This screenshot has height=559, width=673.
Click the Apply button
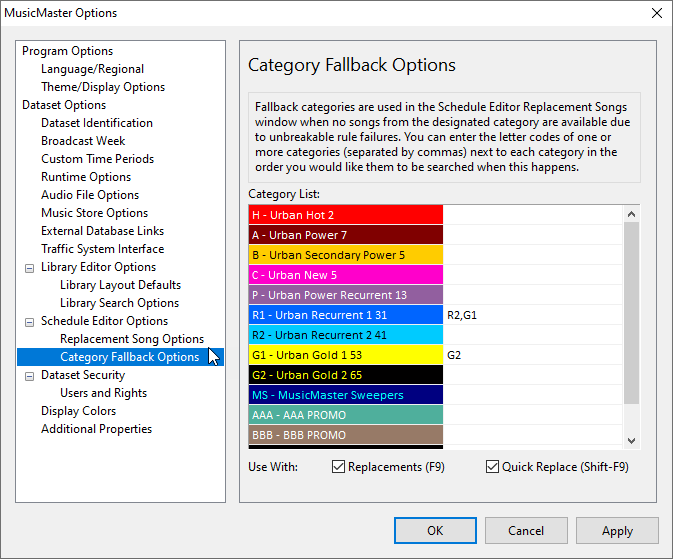click(617, 531)
